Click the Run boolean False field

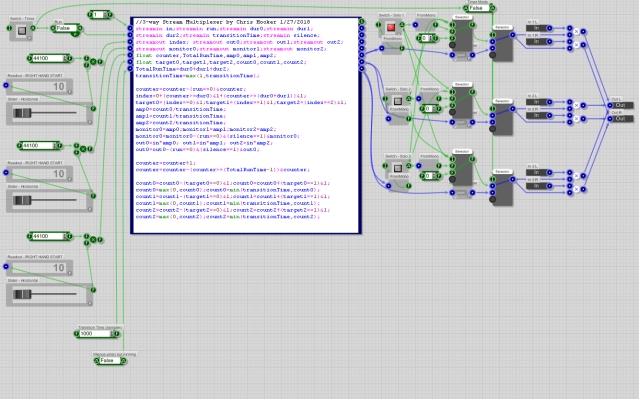click(x=66, y=28)
